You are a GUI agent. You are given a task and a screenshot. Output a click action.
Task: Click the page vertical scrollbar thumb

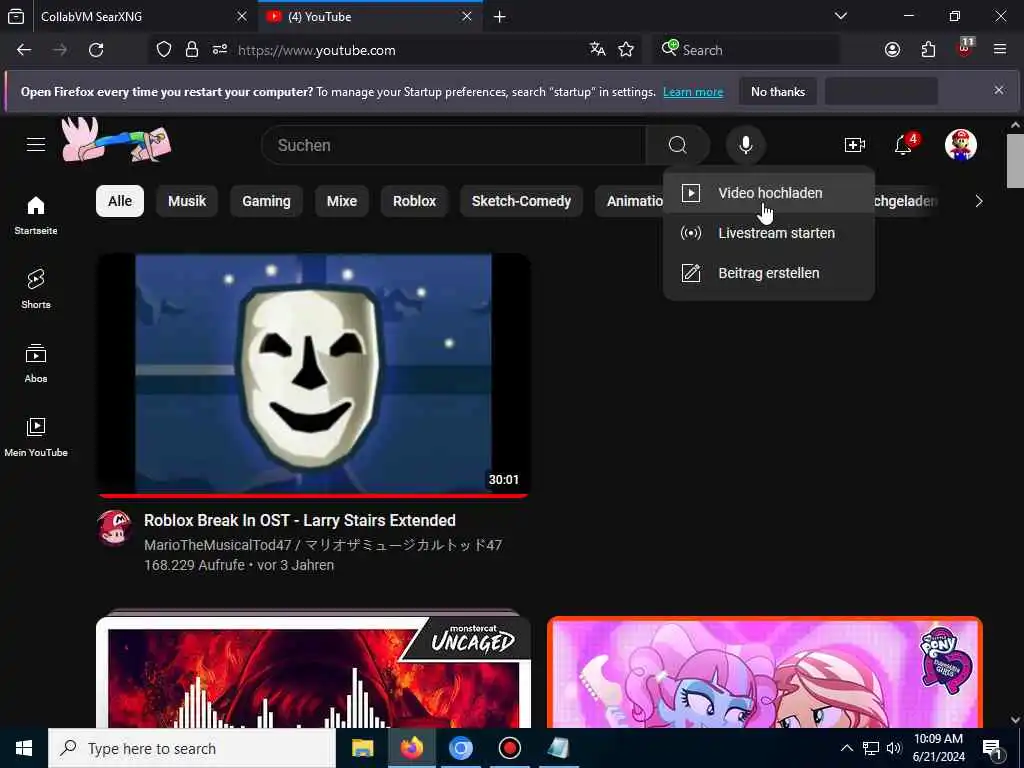click(x=1015, y=160)
